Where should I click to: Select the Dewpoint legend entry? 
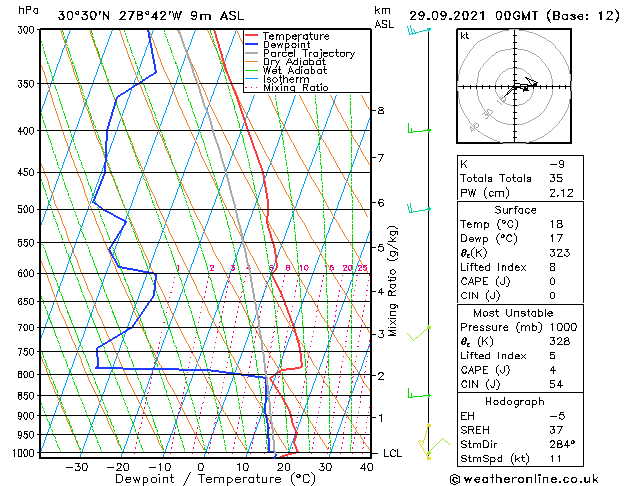(x=294, y=45)
